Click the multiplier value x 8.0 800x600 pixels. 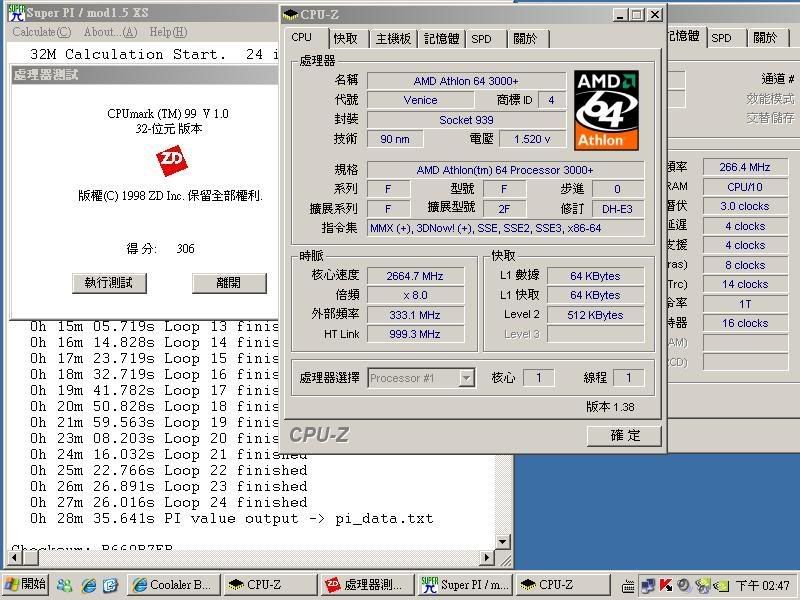pos(415,295)
